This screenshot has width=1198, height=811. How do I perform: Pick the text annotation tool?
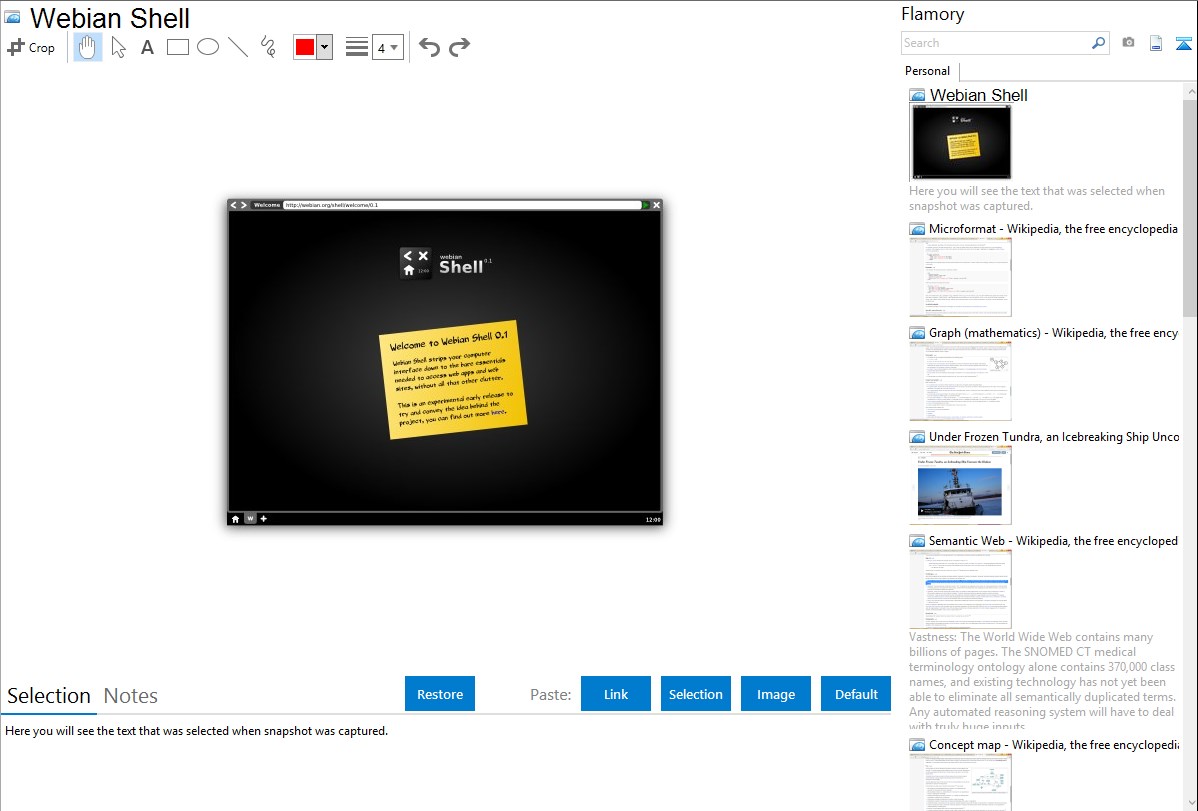coord(147,47)
